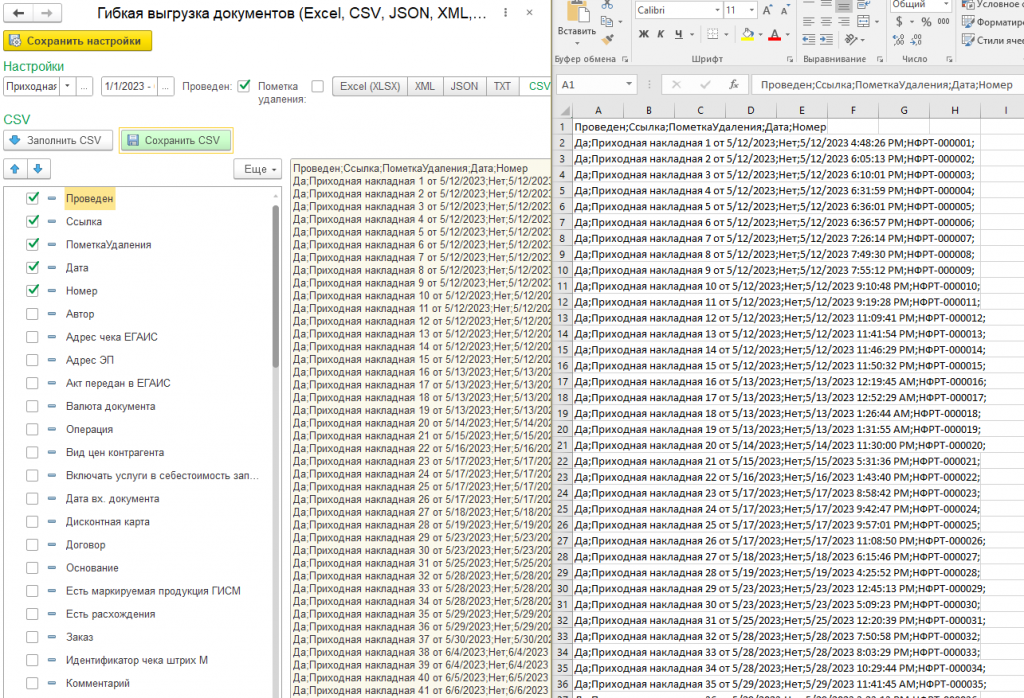This screenshot has height=698, width=1024.
Task: Click the cell borders icon
Action: (x=712, y=34)
